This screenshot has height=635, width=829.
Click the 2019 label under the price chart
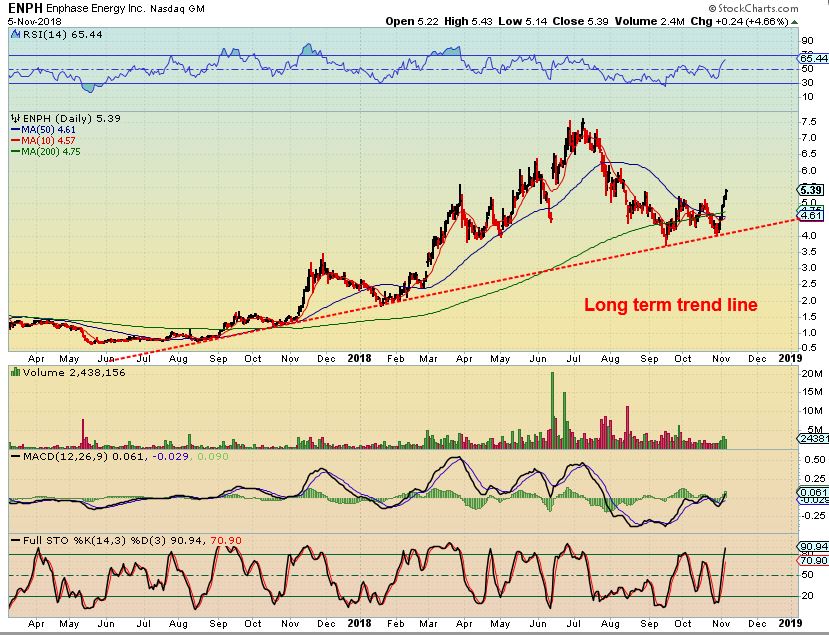[x=790, y=358]
